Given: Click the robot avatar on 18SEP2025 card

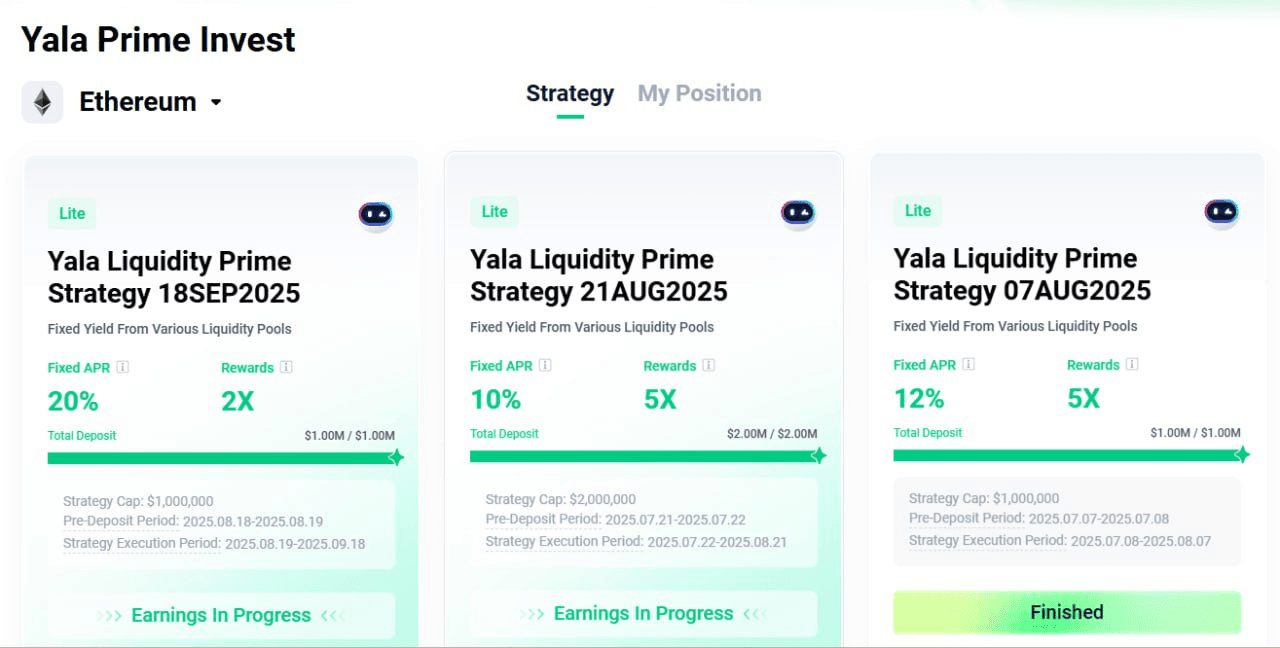Looking at the screenshot, I should (x=376, y=215).
